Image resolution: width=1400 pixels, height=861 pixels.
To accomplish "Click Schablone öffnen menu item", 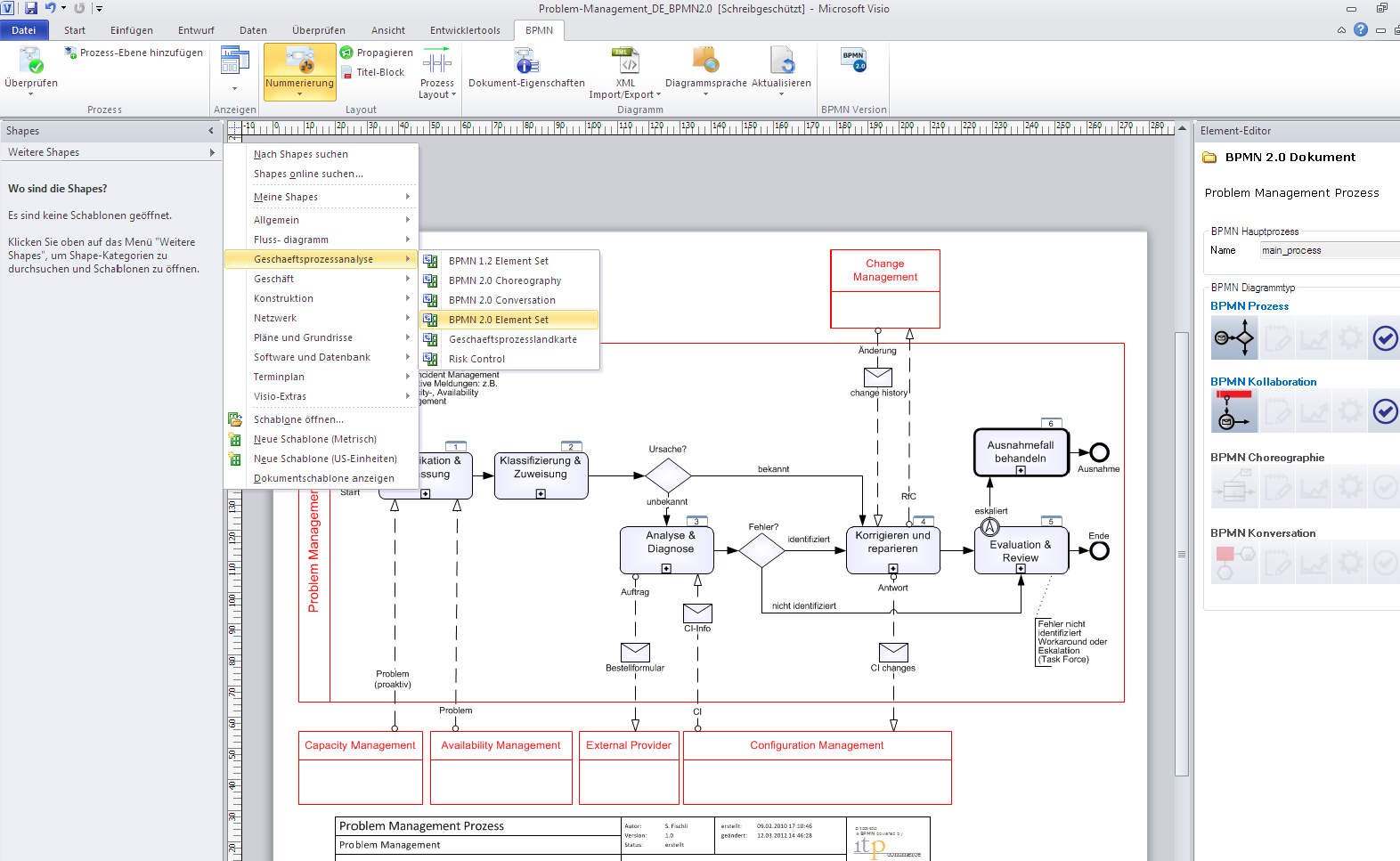I will coord(322,419).
